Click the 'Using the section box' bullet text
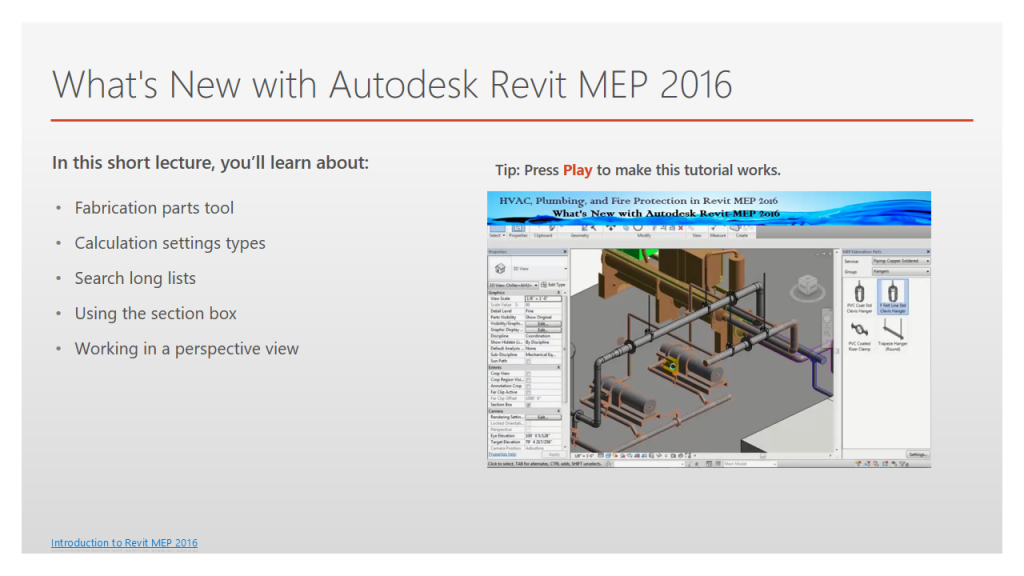This screenshot has height=576, width=1024. pos(155,313)
